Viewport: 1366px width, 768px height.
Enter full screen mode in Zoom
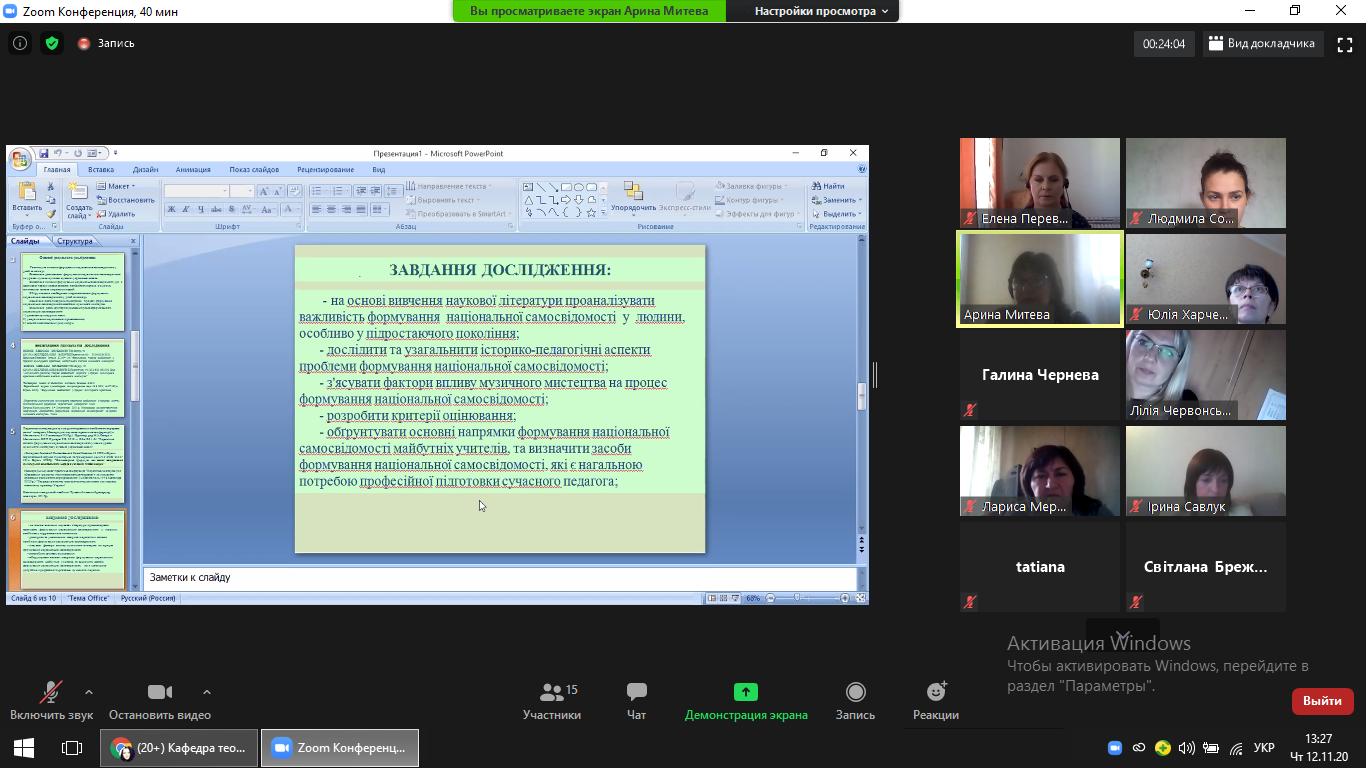[x=1343, y=43]
